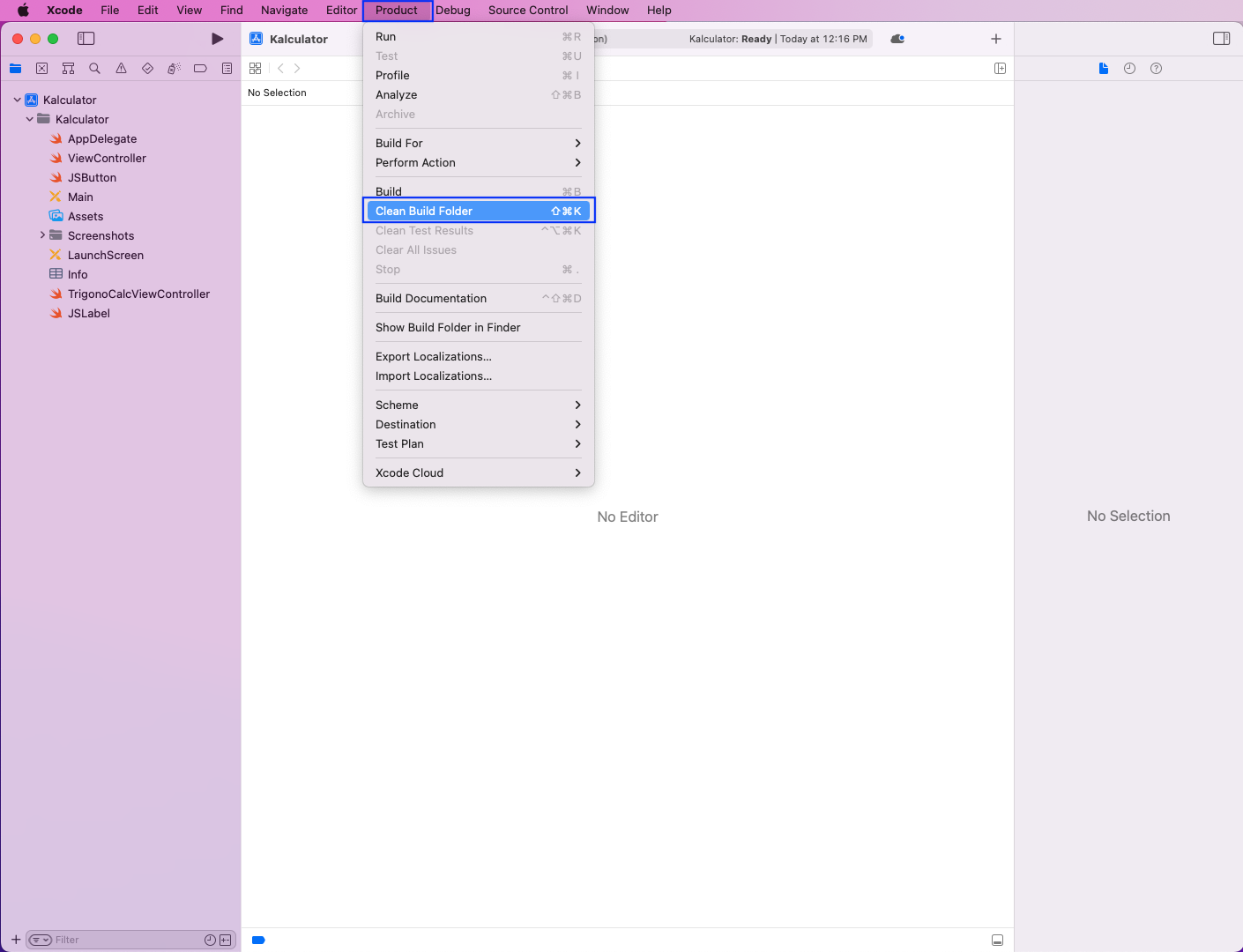Open the navigator filter options icon
Screen dimensions: 1243x952
pyautogui.click(x=41, y=940)
